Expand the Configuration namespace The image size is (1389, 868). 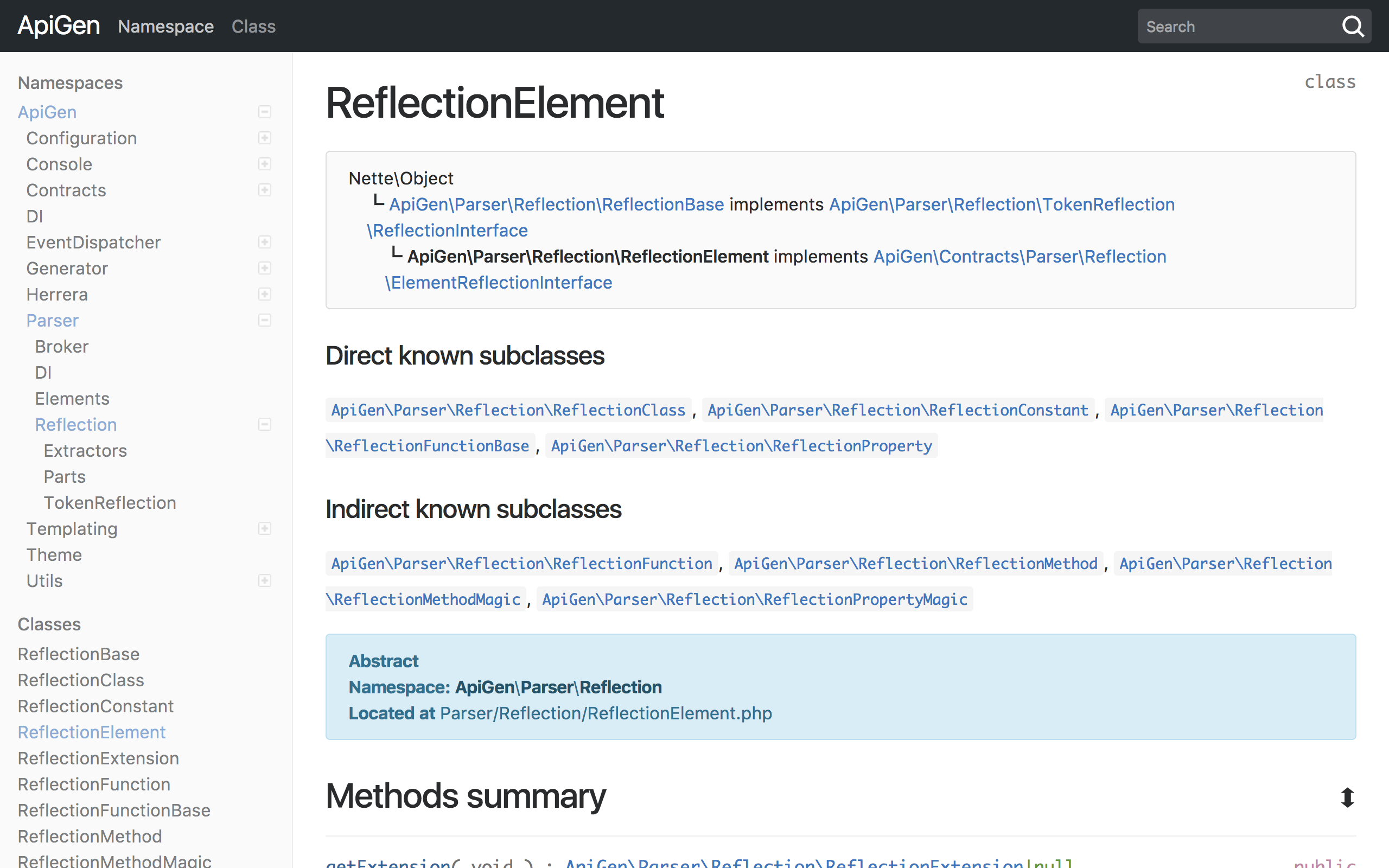point(264,138)
